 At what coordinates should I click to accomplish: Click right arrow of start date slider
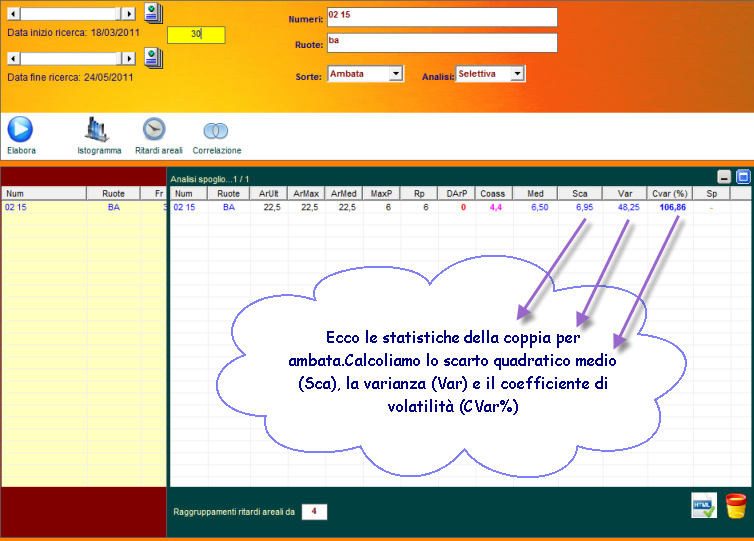[x=128, y=13]
